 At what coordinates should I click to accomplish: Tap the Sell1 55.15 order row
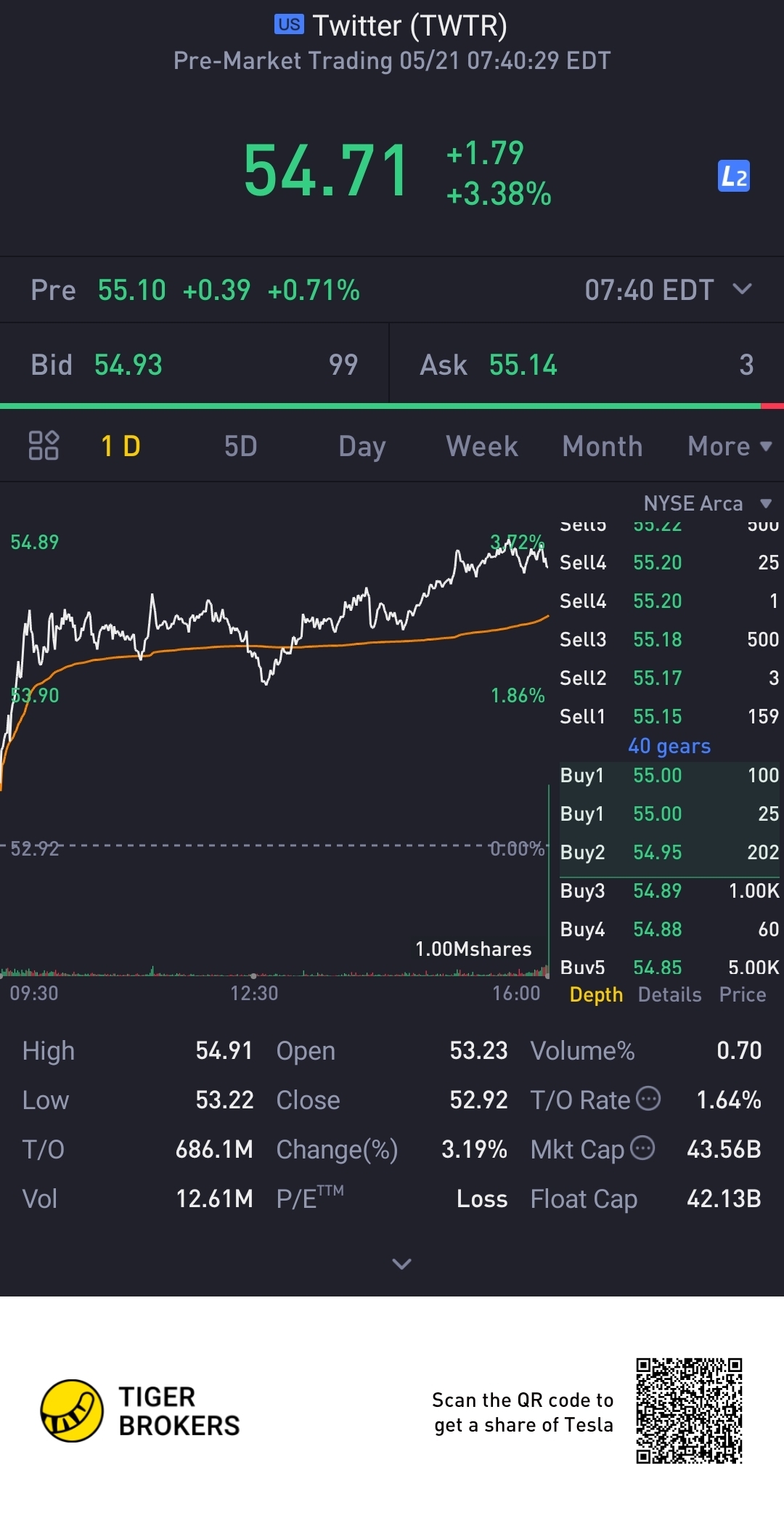(x=669, y=716)
